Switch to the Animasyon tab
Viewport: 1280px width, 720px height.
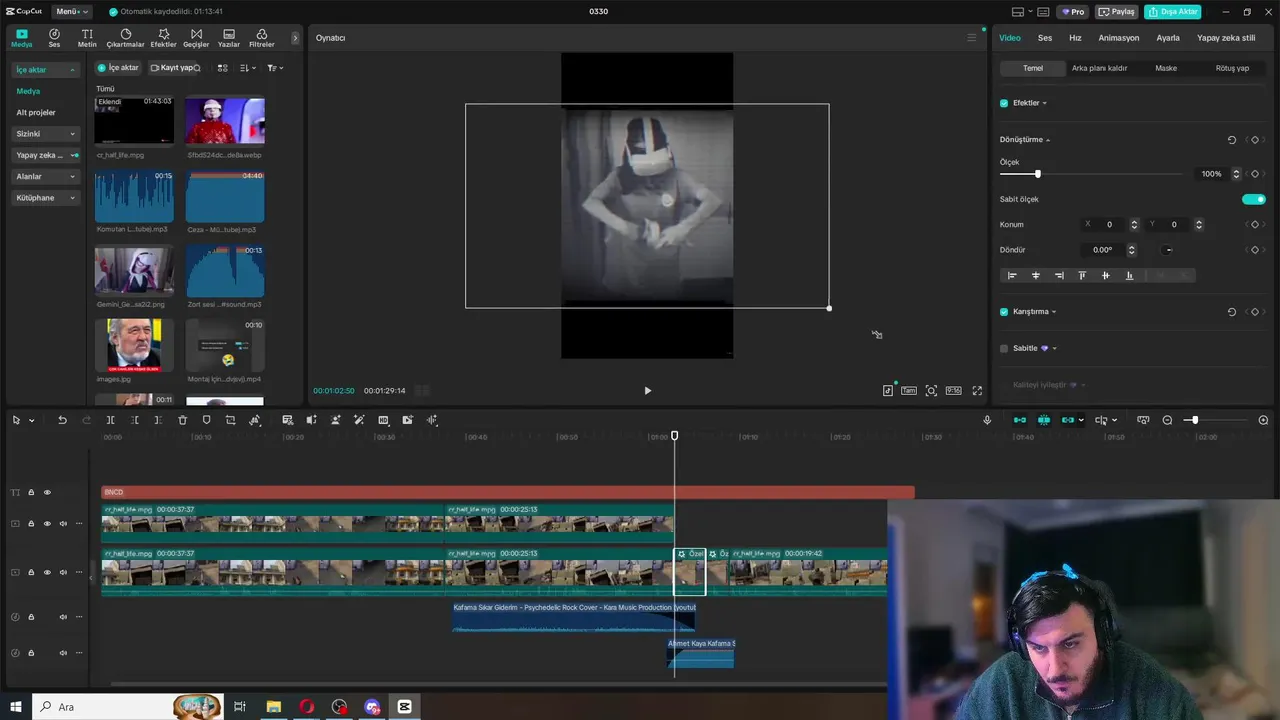coord(1118,38)
